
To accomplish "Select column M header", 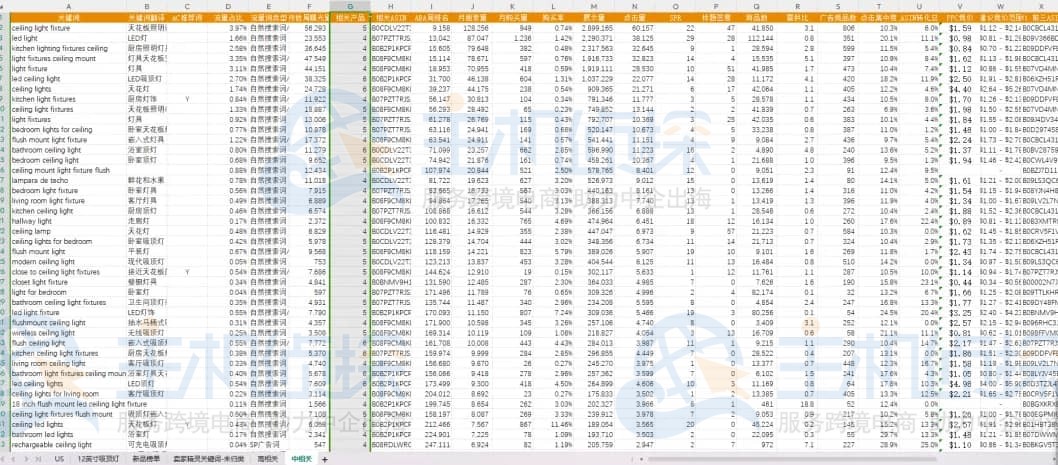I will point(595,6).
